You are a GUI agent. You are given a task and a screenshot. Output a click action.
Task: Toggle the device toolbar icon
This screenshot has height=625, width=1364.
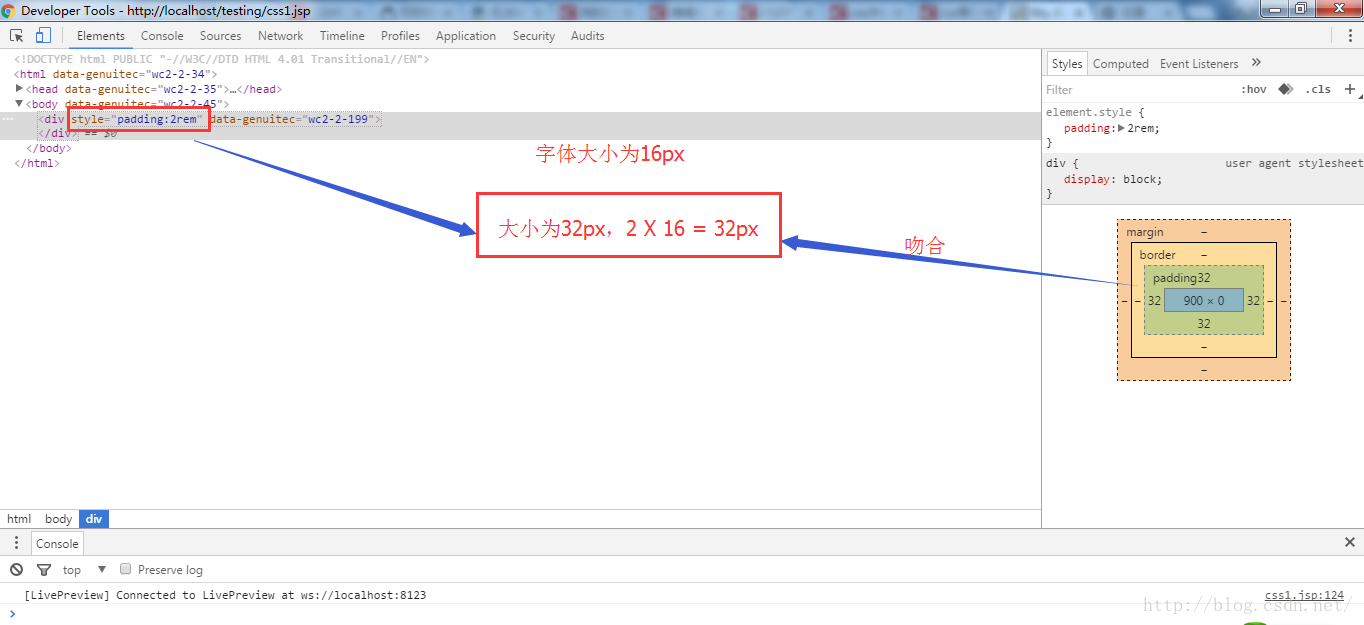43,35
